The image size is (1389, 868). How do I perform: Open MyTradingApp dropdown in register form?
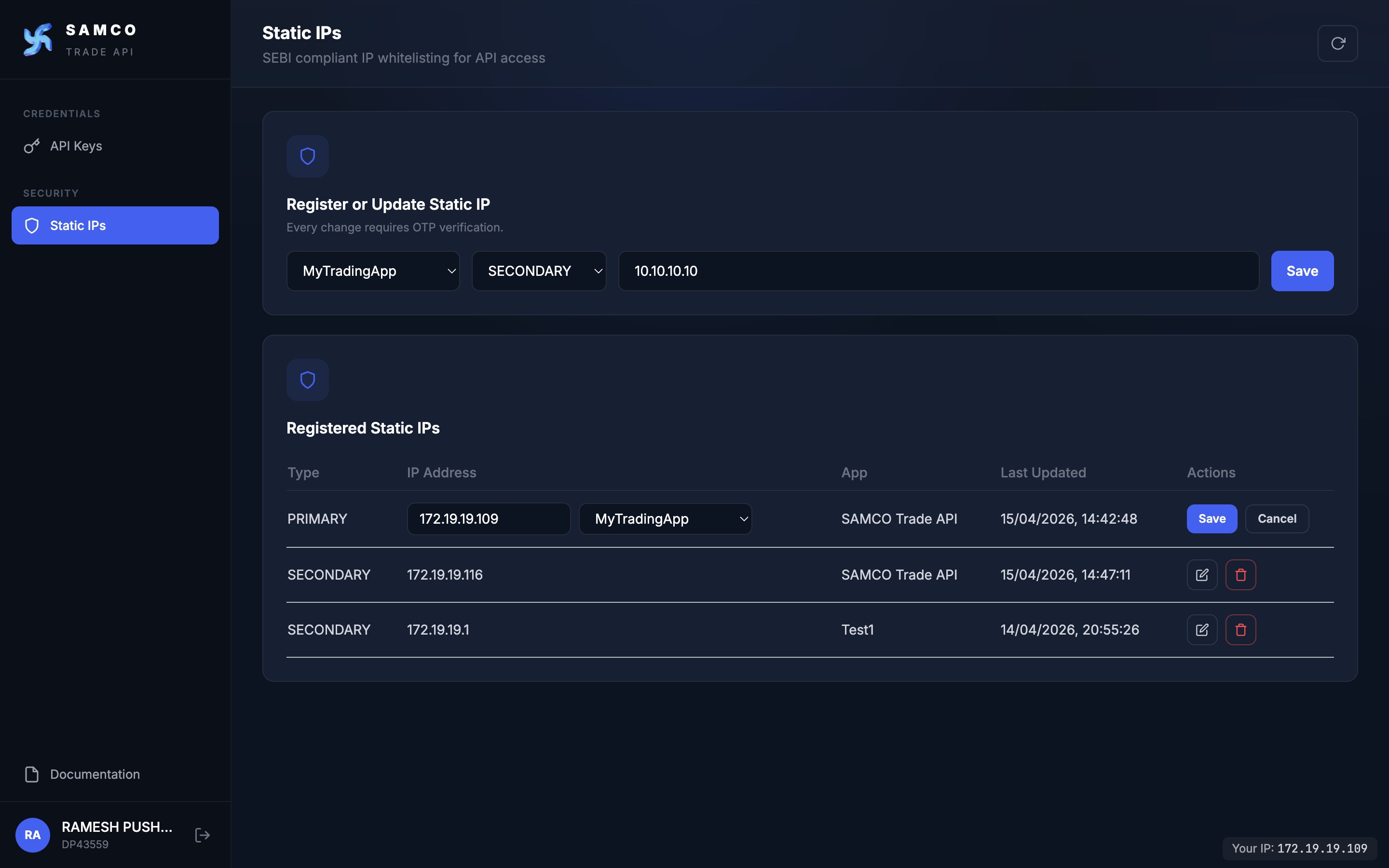tap(373, 271)
